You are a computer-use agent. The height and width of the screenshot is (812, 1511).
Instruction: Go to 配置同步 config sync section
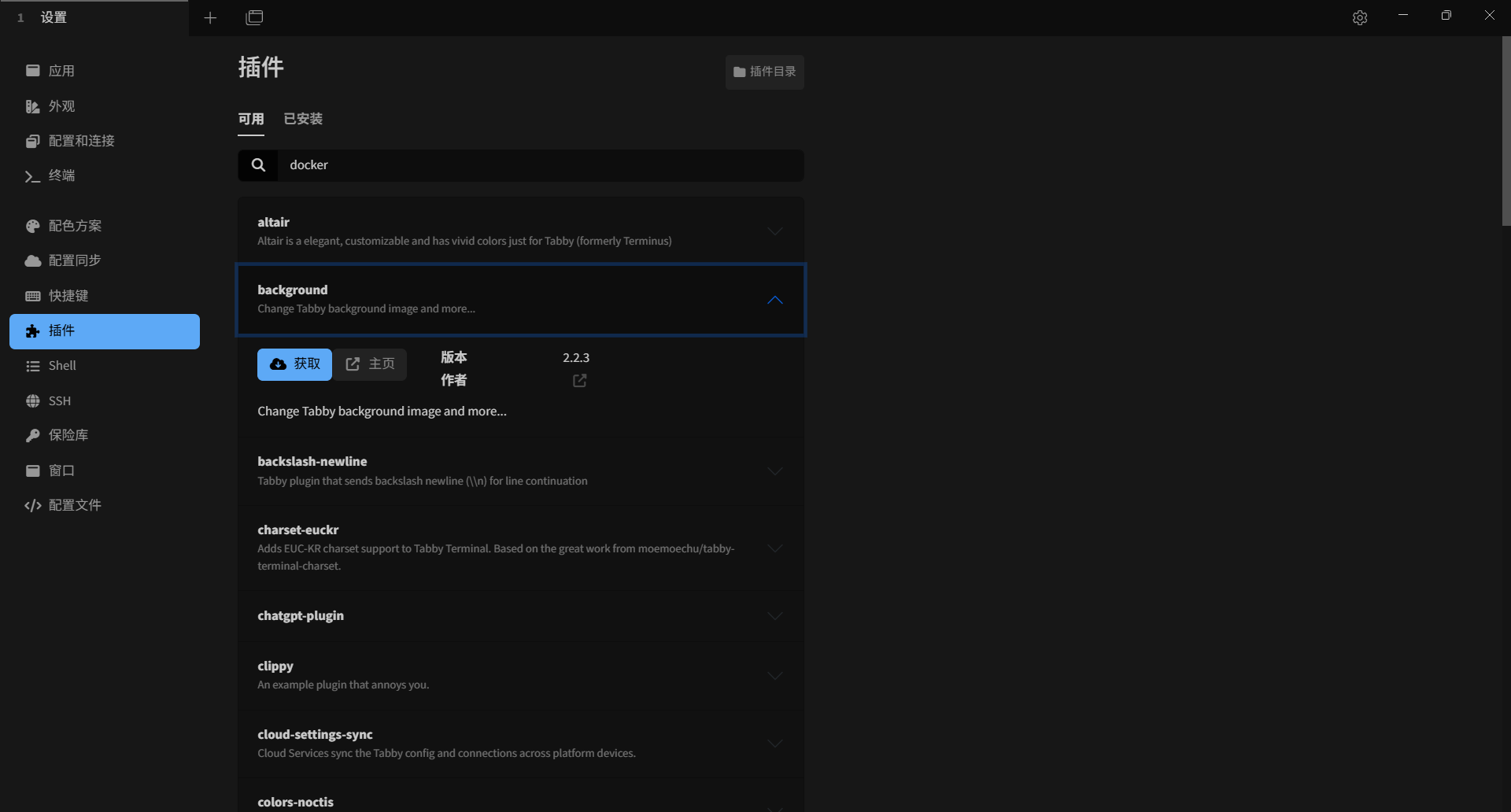pos(75,260)
